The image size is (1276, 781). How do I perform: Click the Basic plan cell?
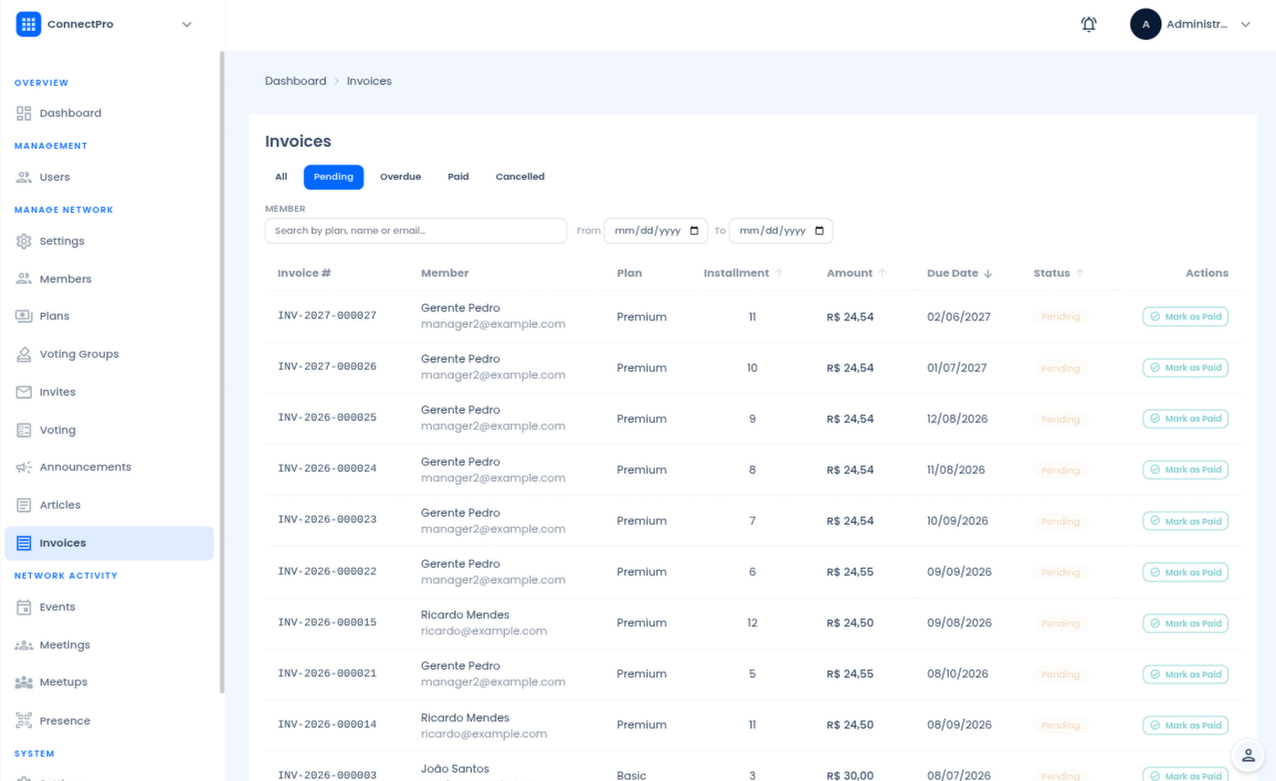coord(631,775)
